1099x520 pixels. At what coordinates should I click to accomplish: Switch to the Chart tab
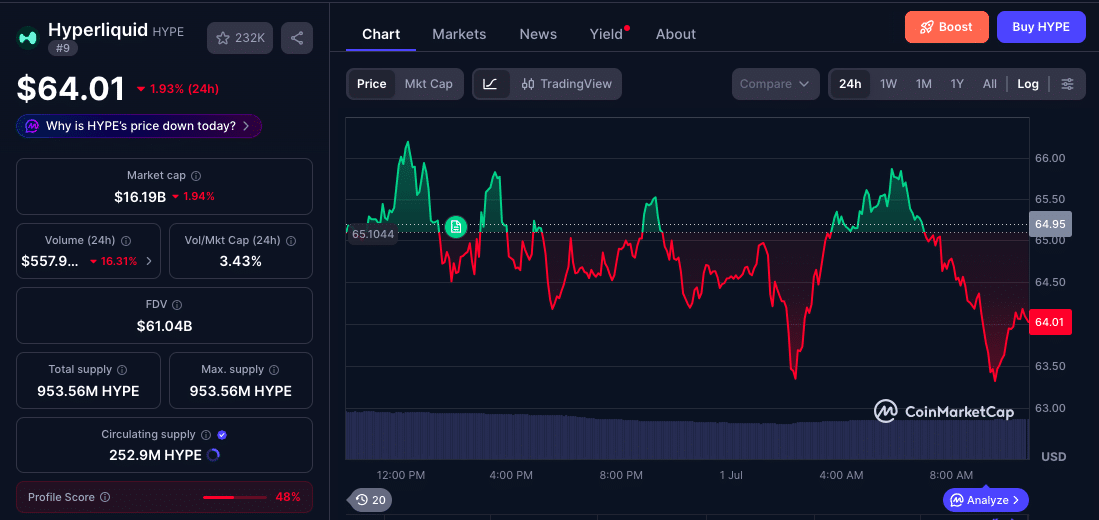[x=381, y=34]
